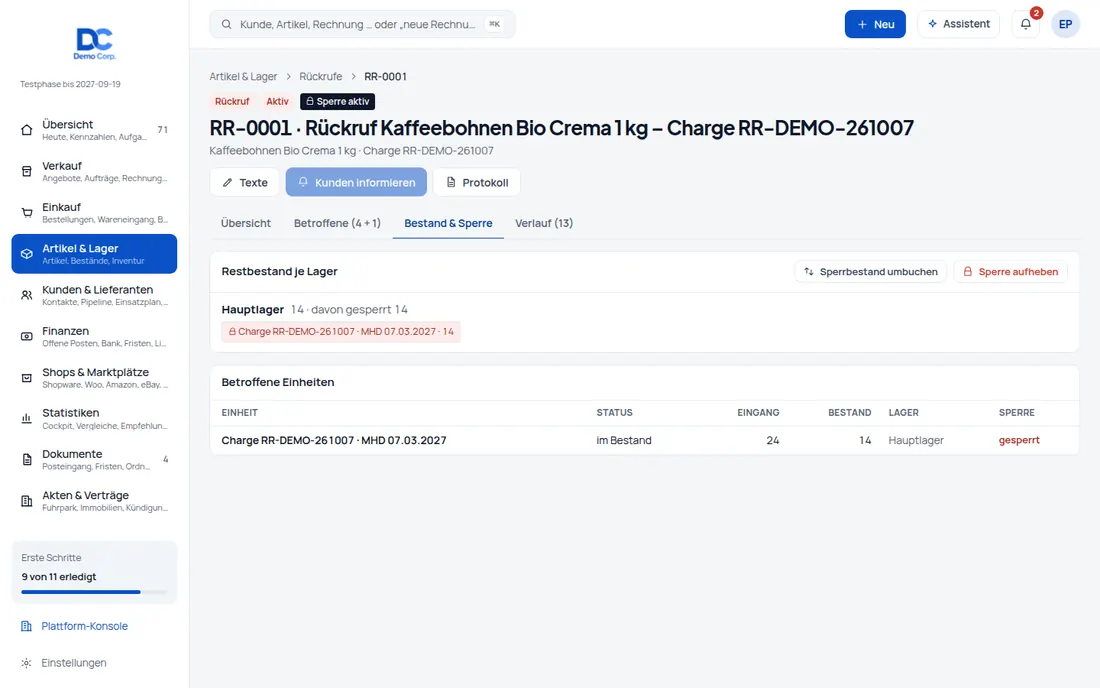
Task: Click the BESTAND column header
Action: coord(849,413)
